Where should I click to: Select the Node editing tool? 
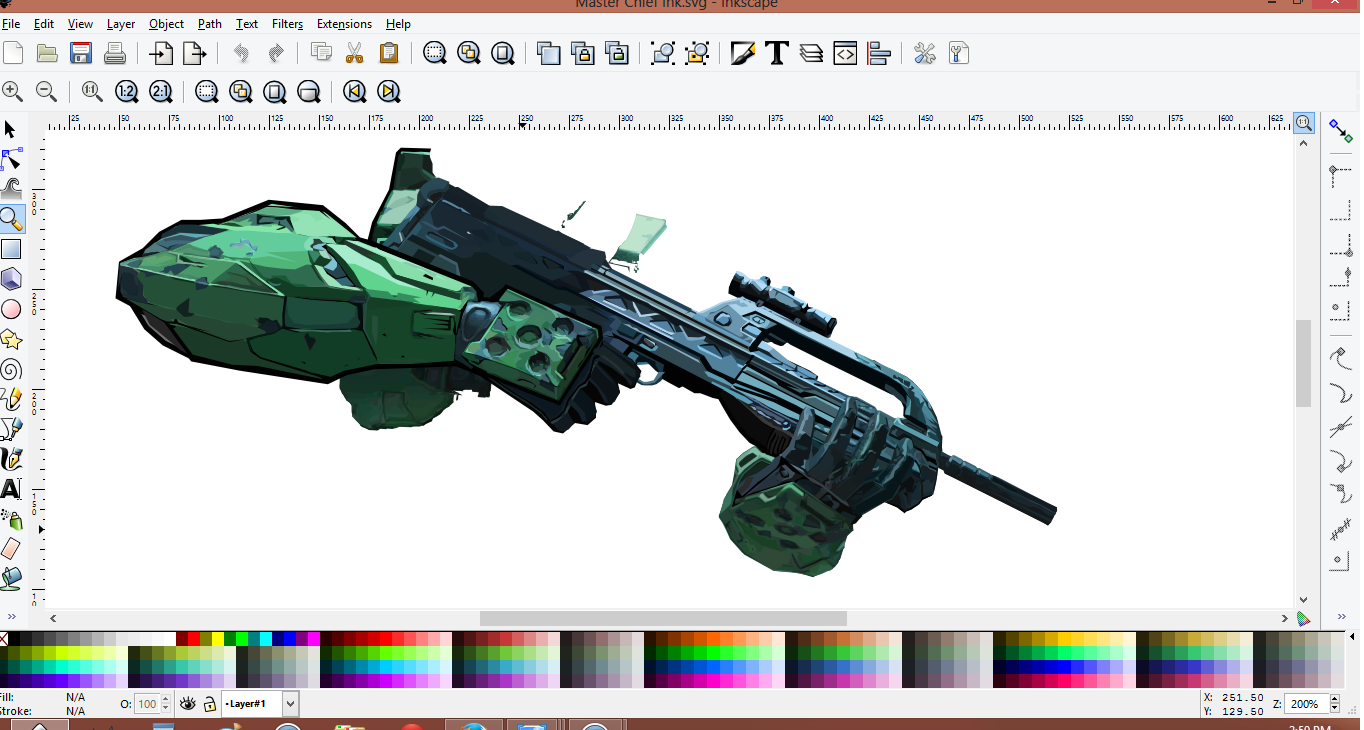pos(11,159)
